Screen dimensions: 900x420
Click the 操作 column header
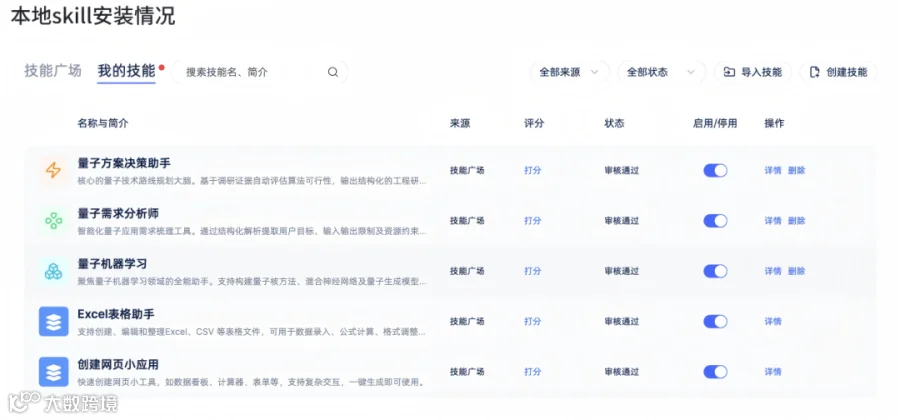pyautogui.click(x=774, y=123)
